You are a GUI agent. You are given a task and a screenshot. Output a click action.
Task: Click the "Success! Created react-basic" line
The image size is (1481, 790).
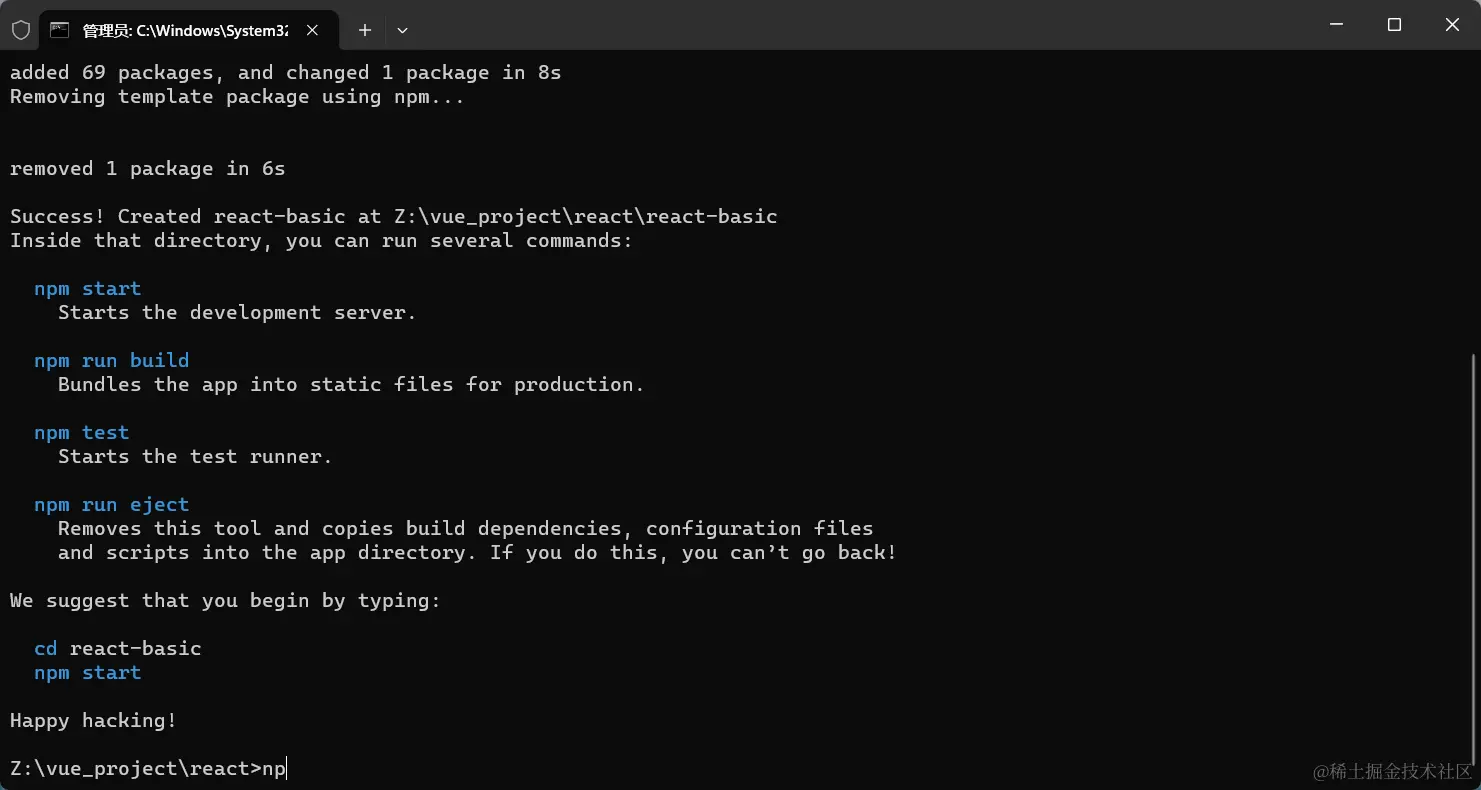pos(394,216)
